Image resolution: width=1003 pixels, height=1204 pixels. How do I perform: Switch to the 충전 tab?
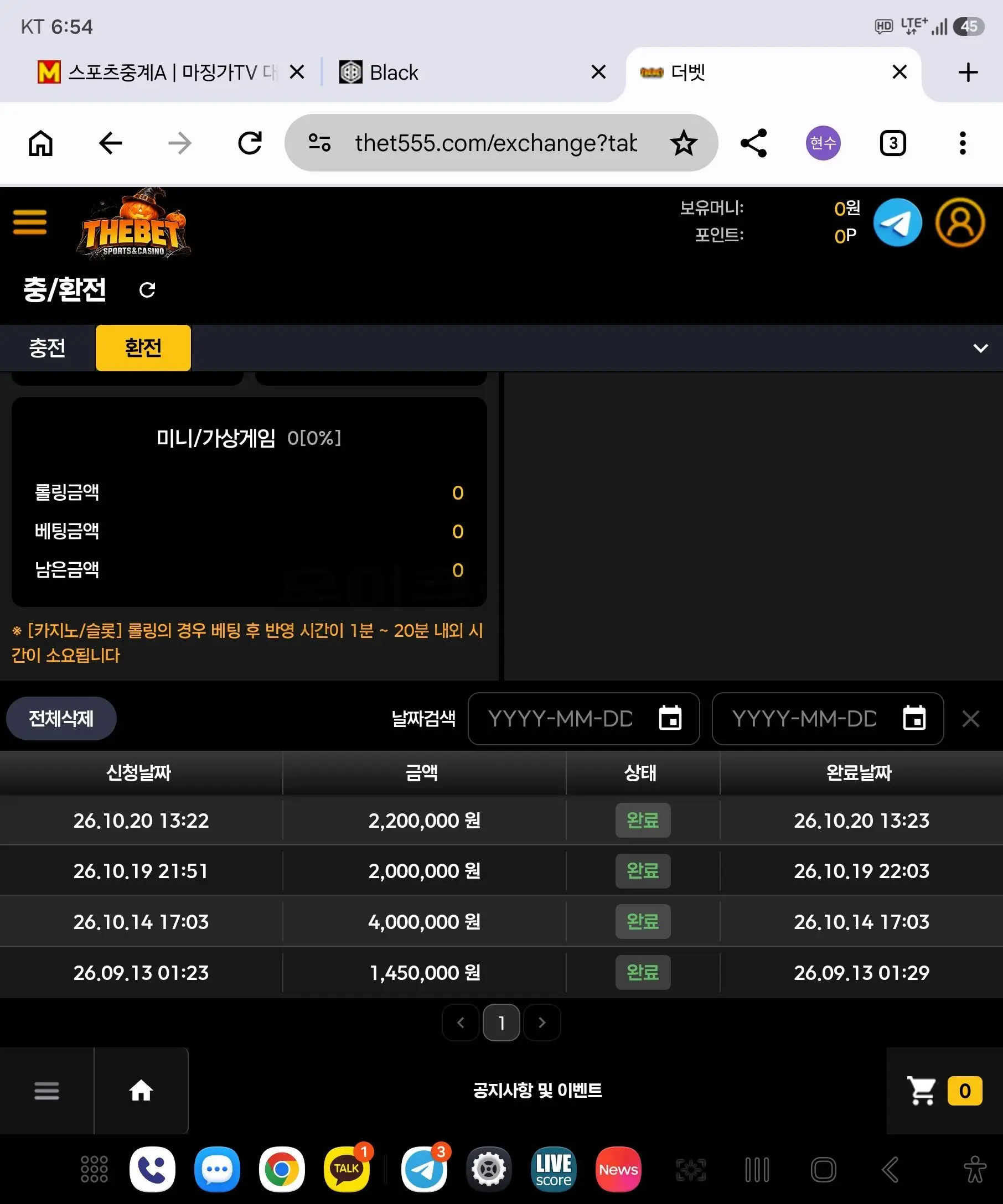(47, 348)
